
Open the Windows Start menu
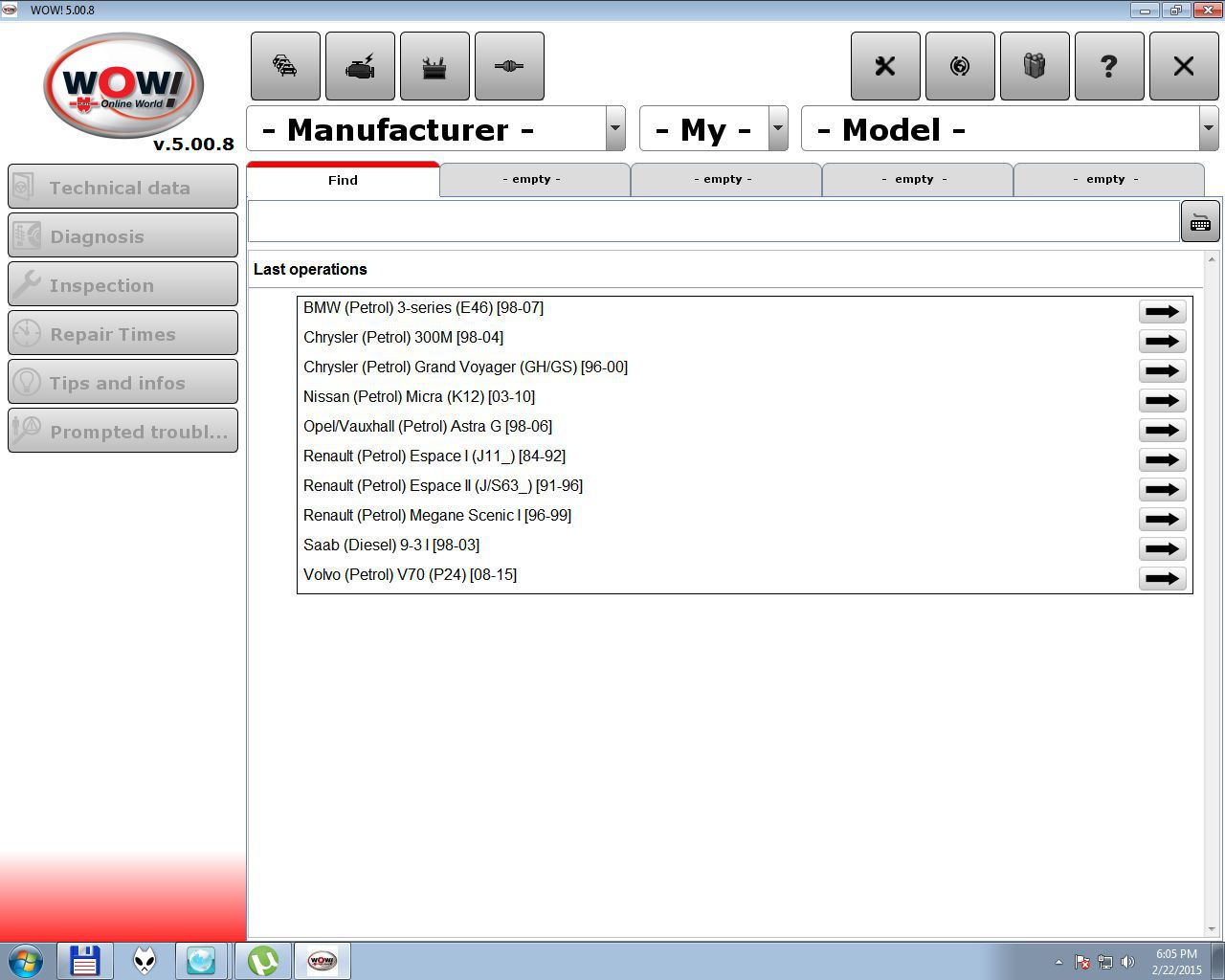pyautogui.click(x=25, y=961)
